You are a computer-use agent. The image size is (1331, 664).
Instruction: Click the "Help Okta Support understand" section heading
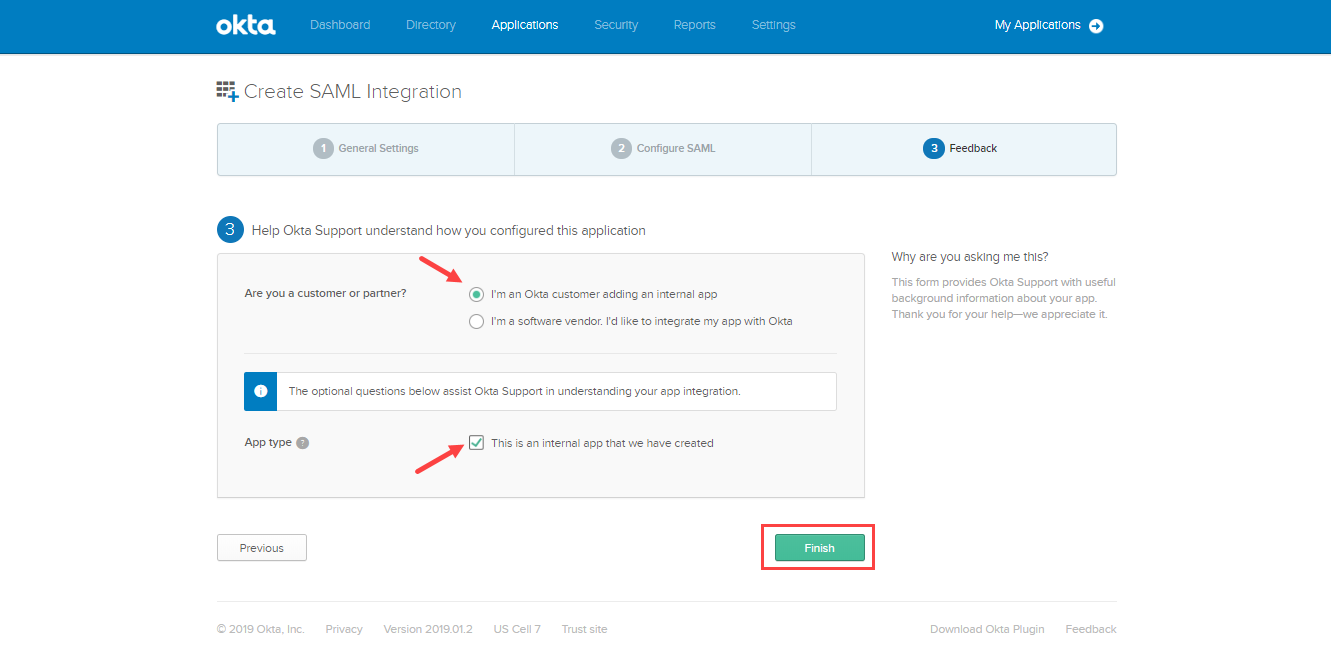point(449,231)
